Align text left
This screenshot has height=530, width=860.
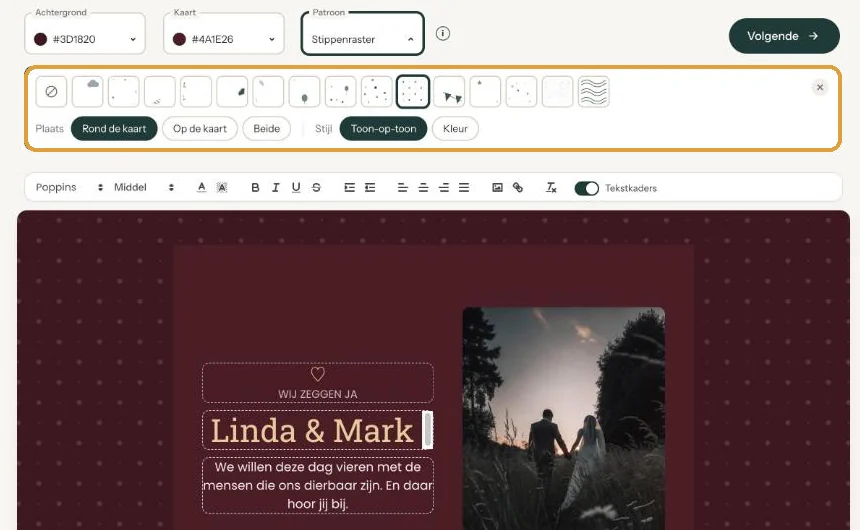pyautogui.click(x=403, y=188)
